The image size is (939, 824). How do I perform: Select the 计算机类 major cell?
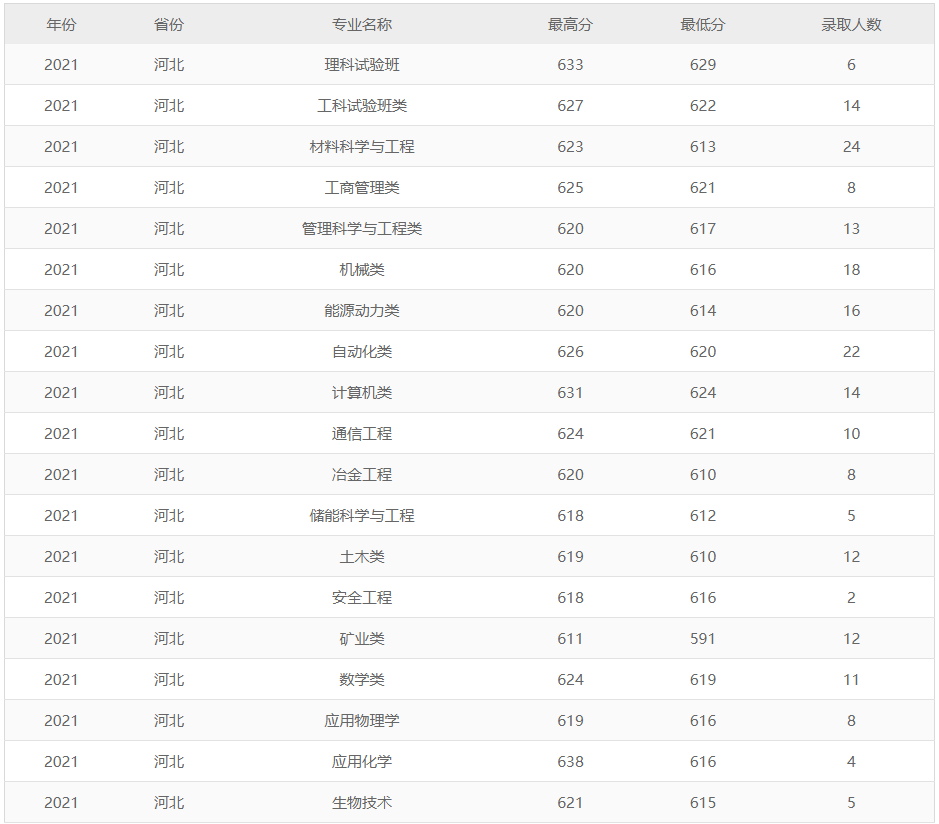point(362,393)
